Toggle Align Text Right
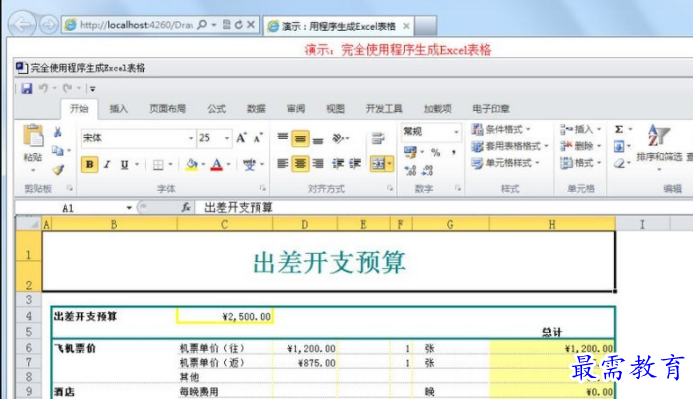This screenshot has width=693, height=399. pyautogui.click(x=318, y=164)
